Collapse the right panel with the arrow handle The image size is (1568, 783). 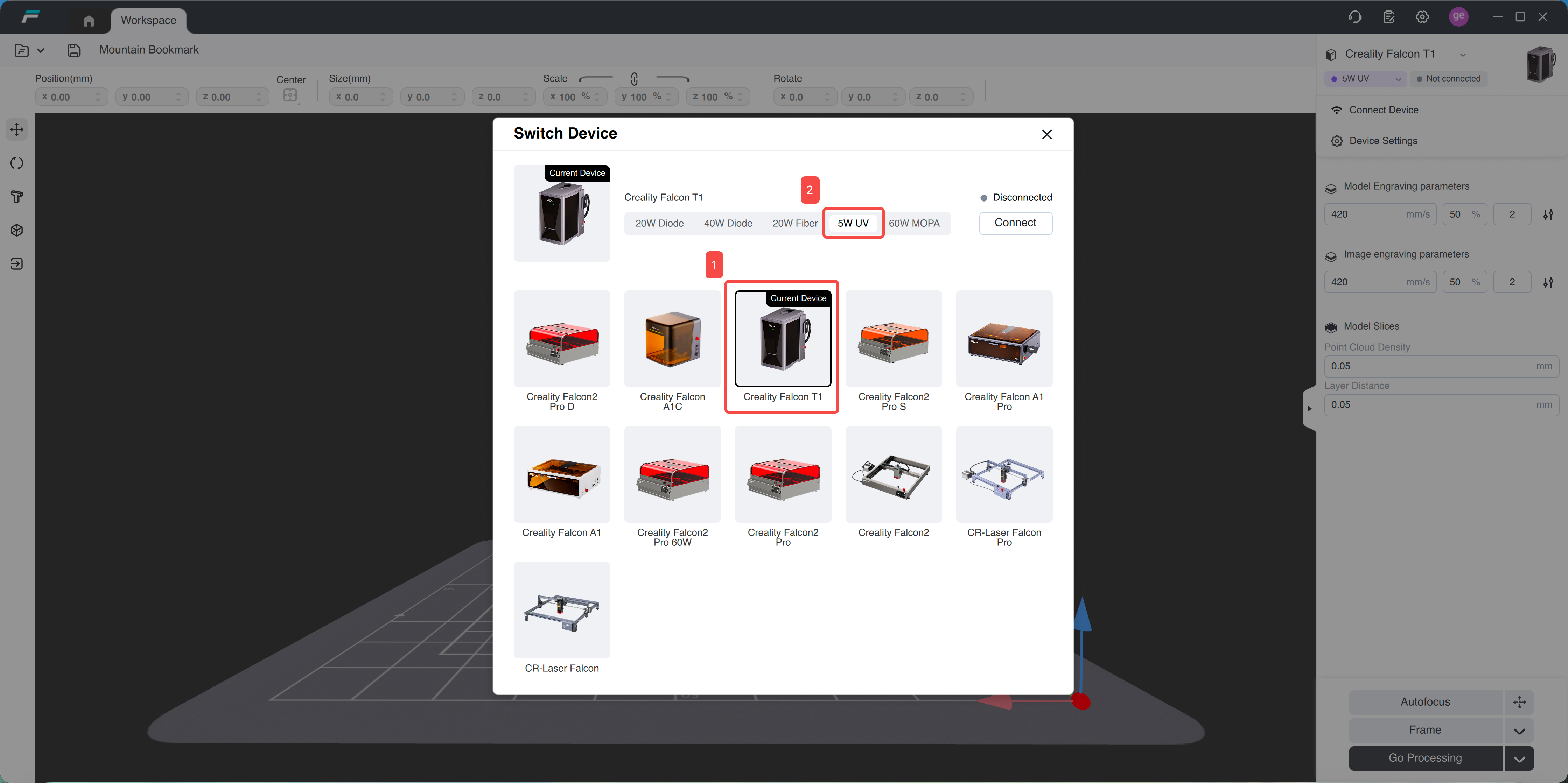[1310, 408]
